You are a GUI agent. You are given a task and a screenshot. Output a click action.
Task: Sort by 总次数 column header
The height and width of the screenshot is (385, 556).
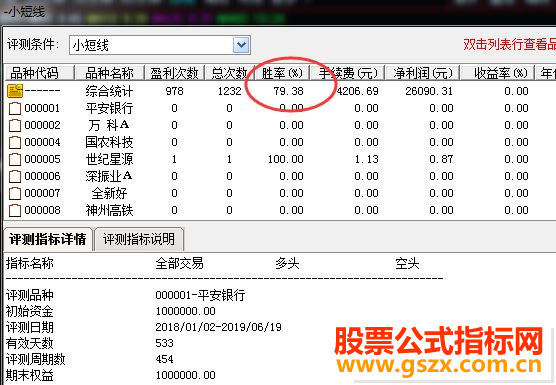click(229, 73)
